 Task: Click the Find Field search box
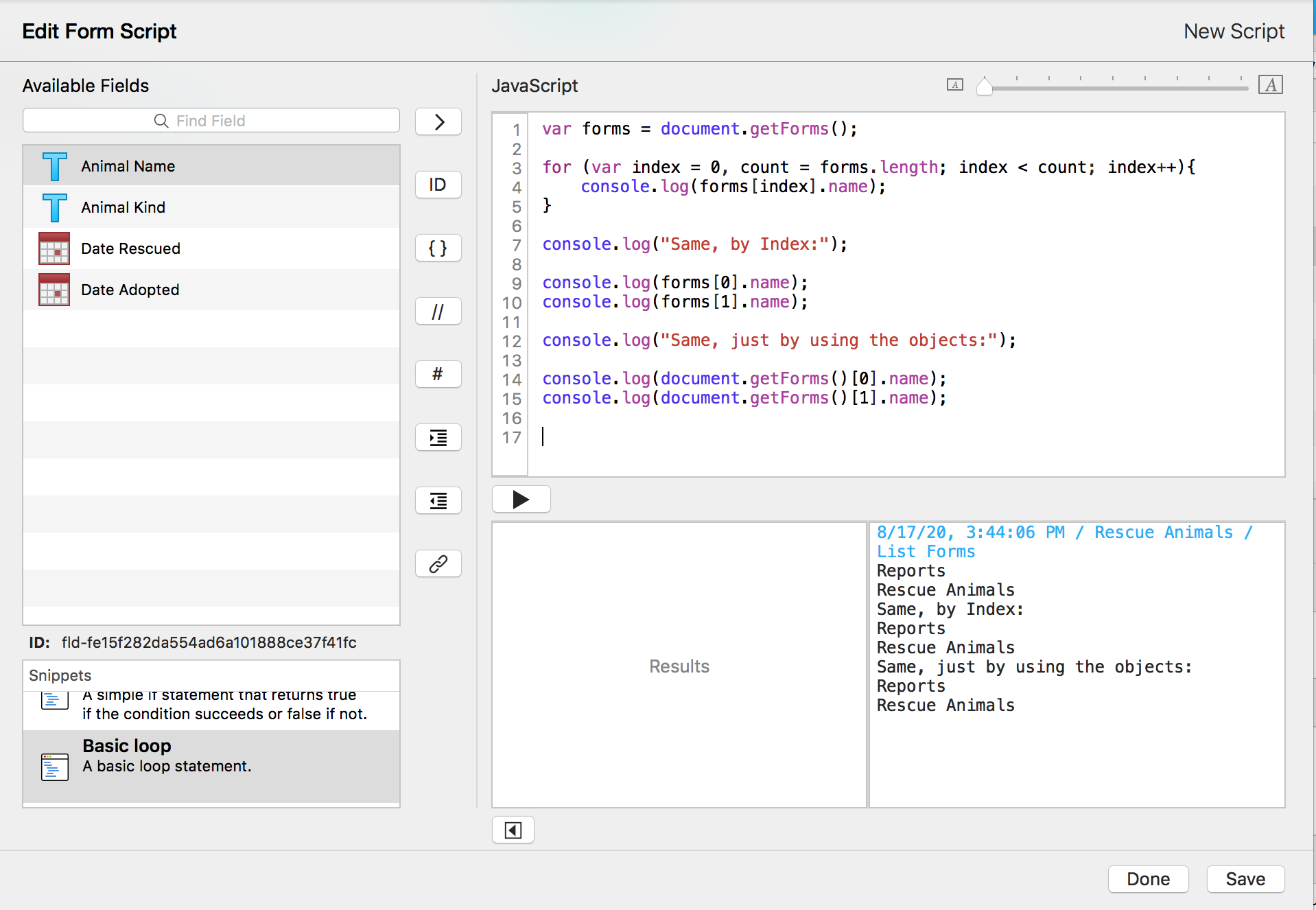(x=211, y=121)
